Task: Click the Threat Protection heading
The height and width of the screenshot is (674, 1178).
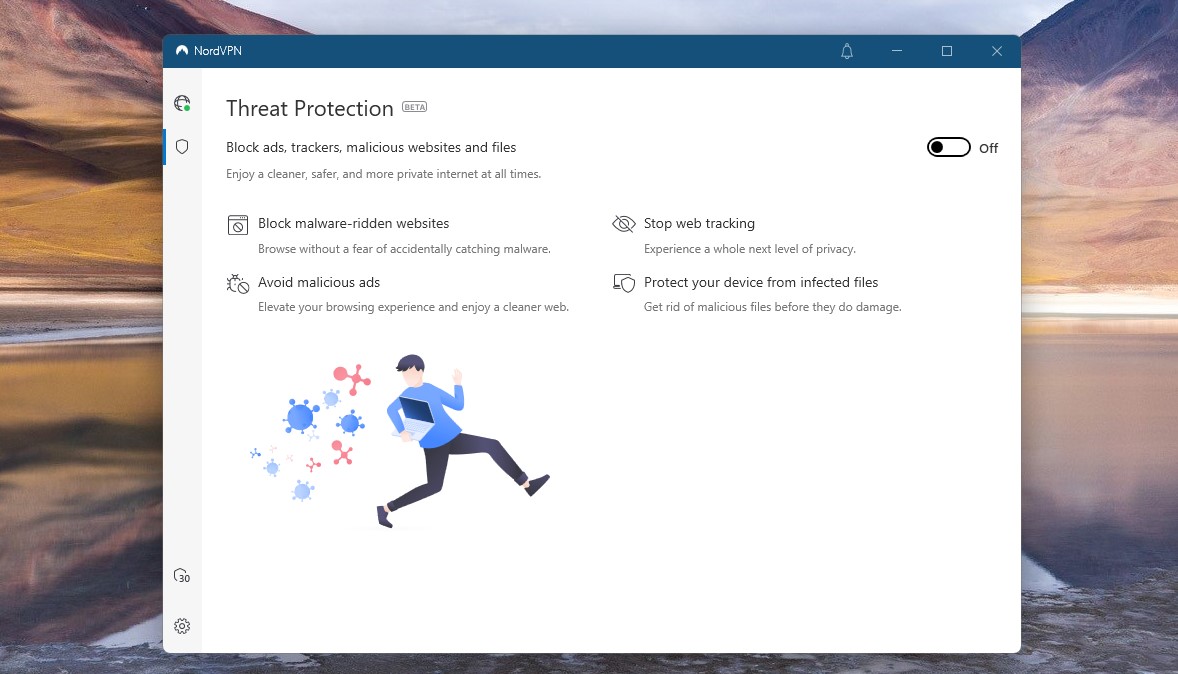Action: click(310, 108)
